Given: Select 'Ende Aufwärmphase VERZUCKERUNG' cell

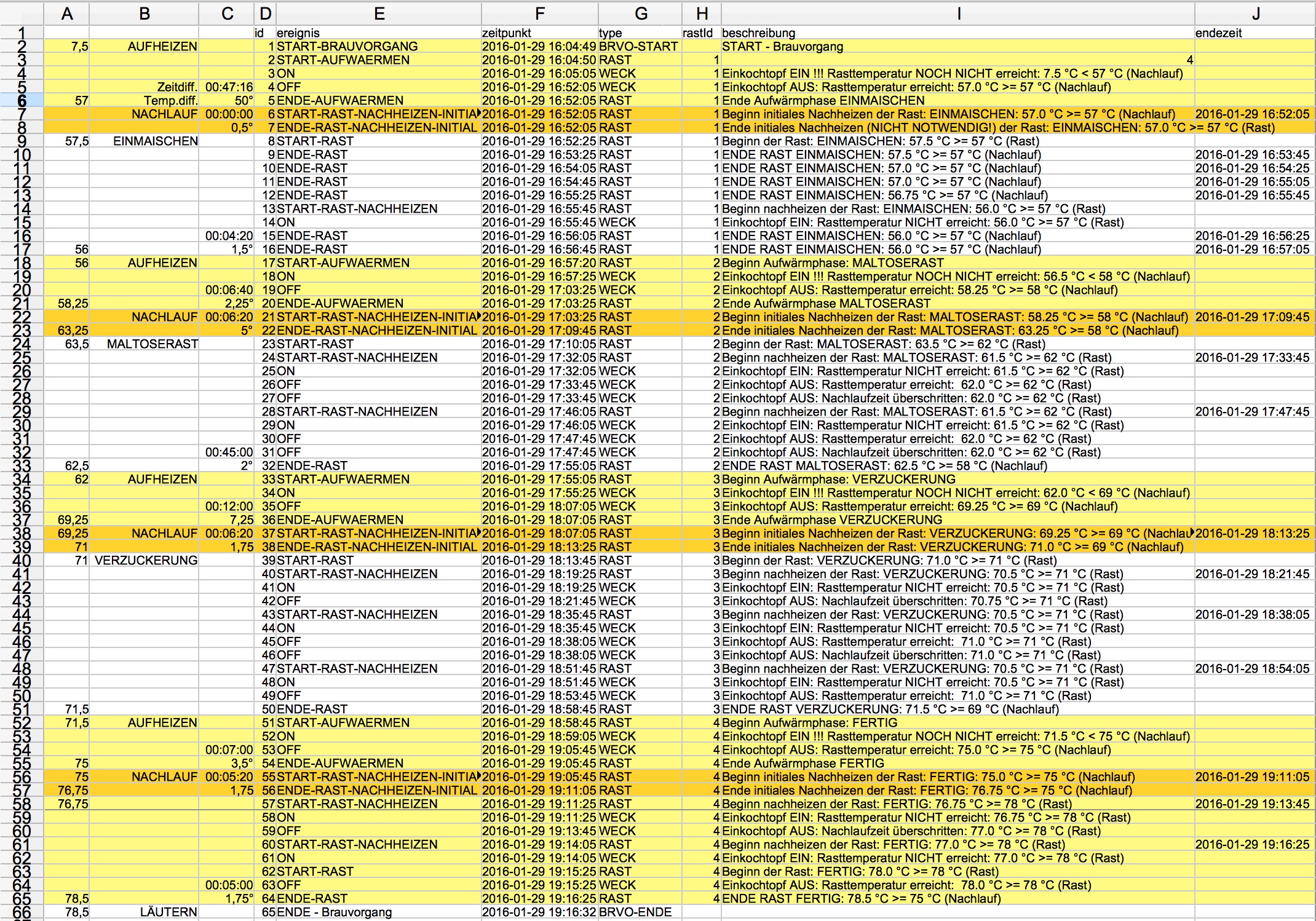Looking at the screenshot, I should click(x=958, y=520).
